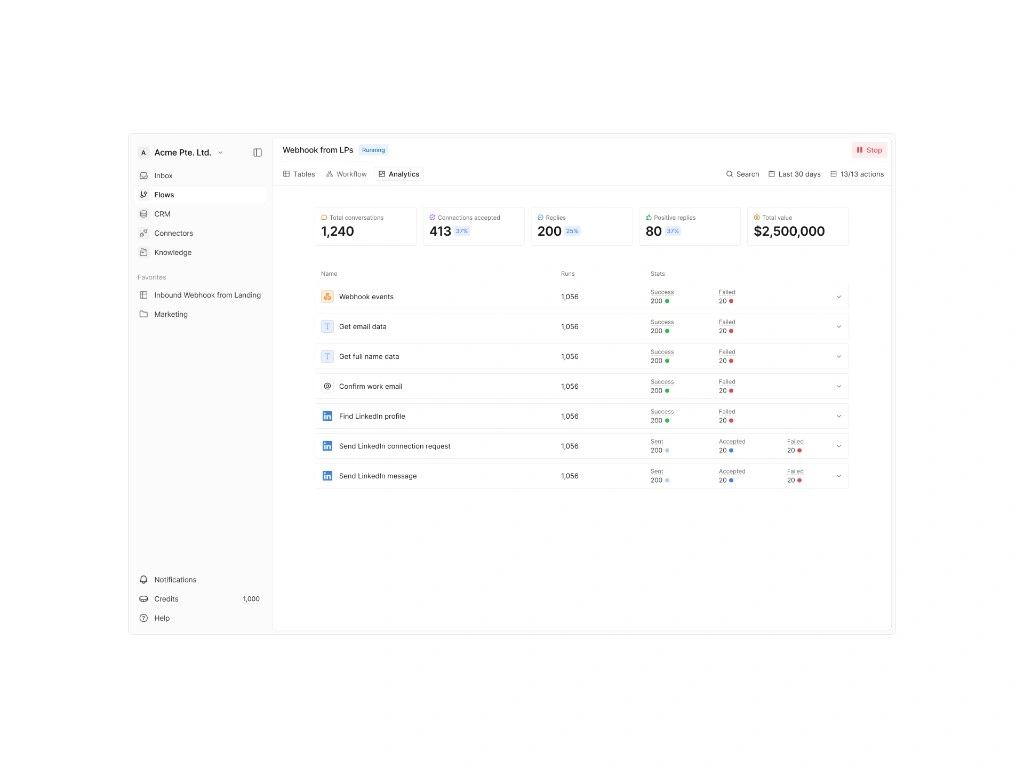
Task: Click the Inbound Webhook table icon
Action: (144, 295)
